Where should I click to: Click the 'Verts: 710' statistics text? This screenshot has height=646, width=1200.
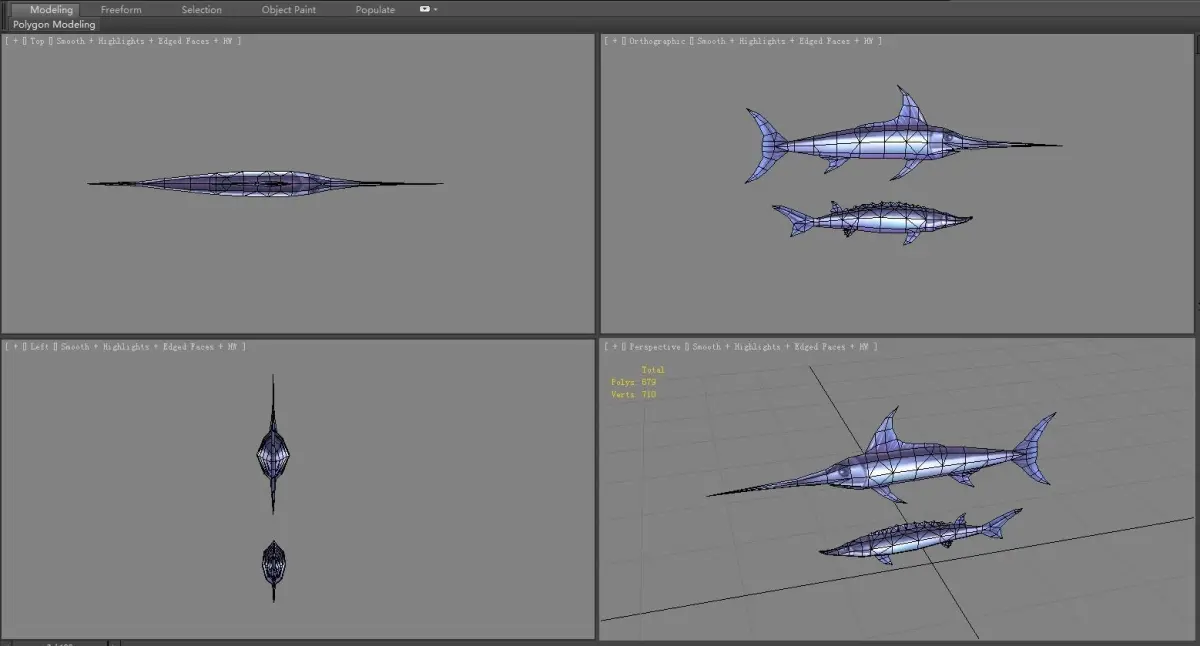(x=633, y=395)
